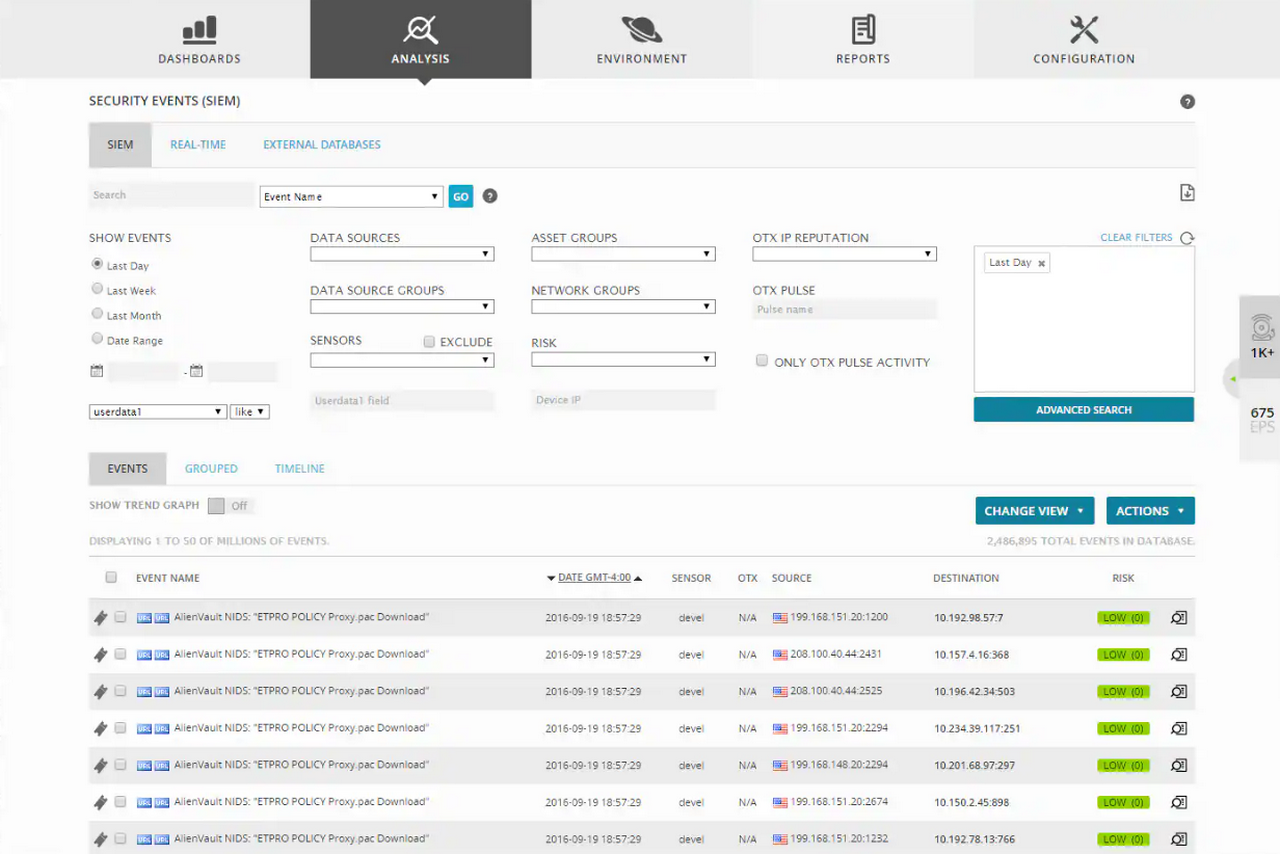
Task: Enable Only OTX Pulse Activity checkbox
Action: click(762, 361)
